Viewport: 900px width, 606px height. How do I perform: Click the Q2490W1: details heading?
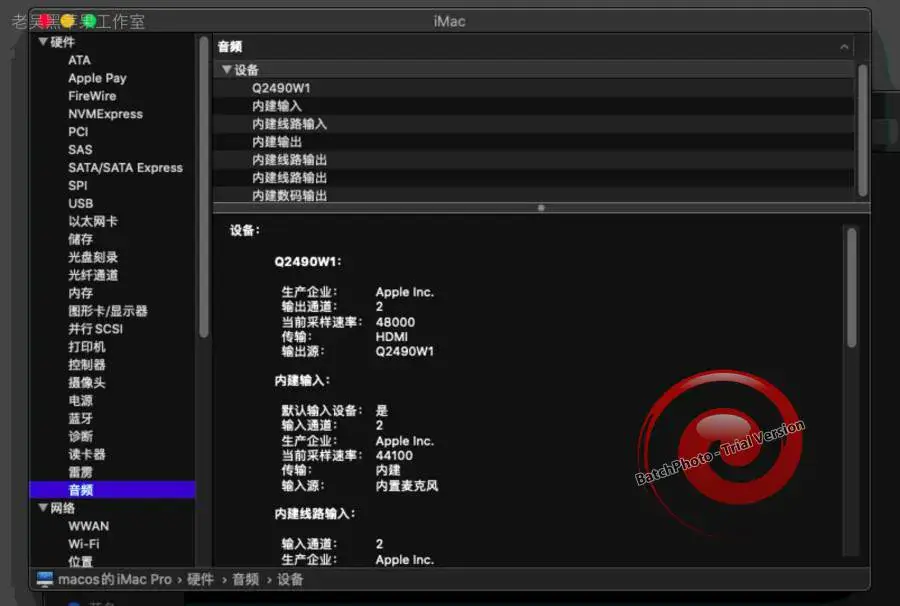(308, 262)
